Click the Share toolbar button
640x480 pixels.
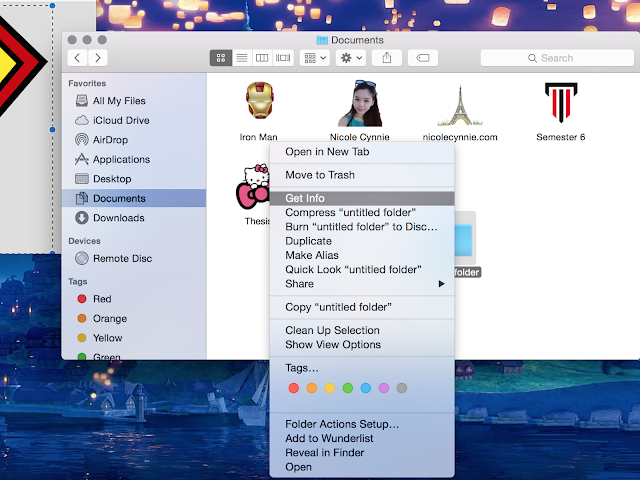[x=387, y=58]
